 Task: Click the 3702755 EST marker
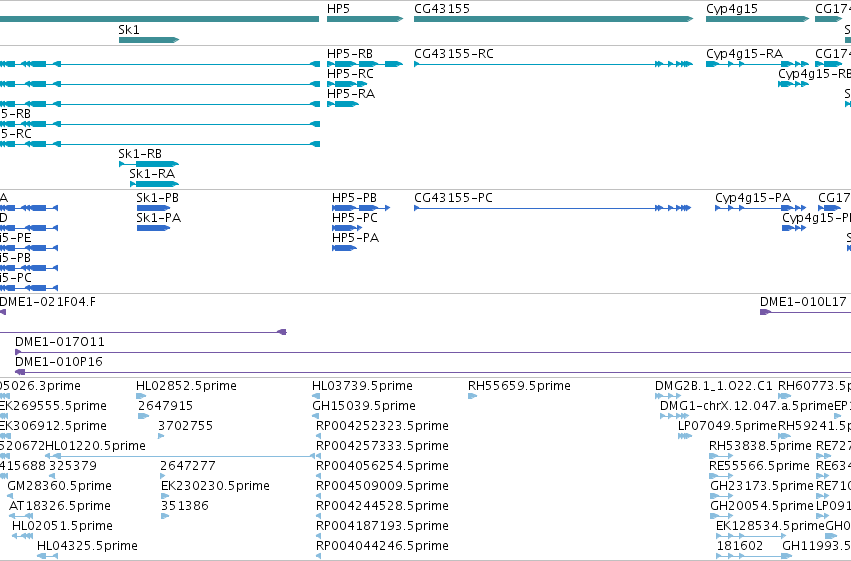coord(161,436)
